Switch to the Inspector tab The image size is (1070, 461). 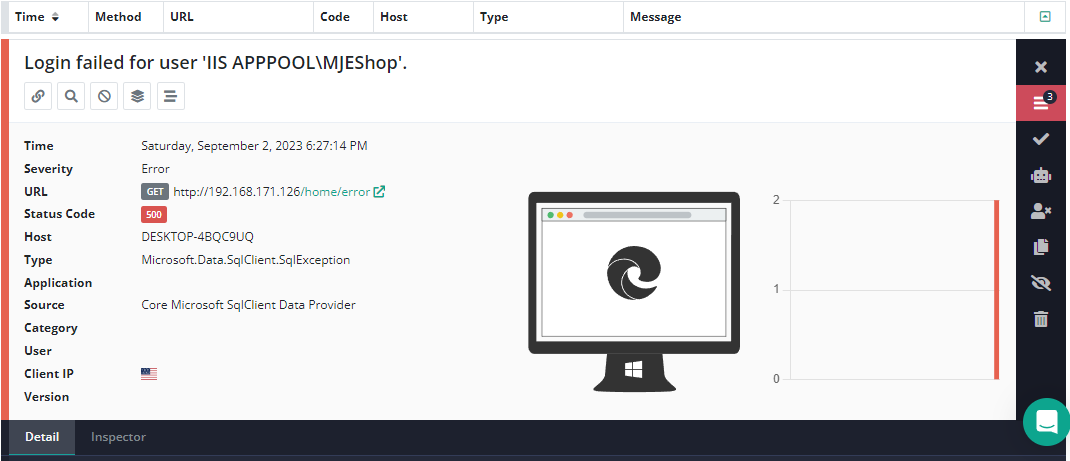click(x=119, y=437)
